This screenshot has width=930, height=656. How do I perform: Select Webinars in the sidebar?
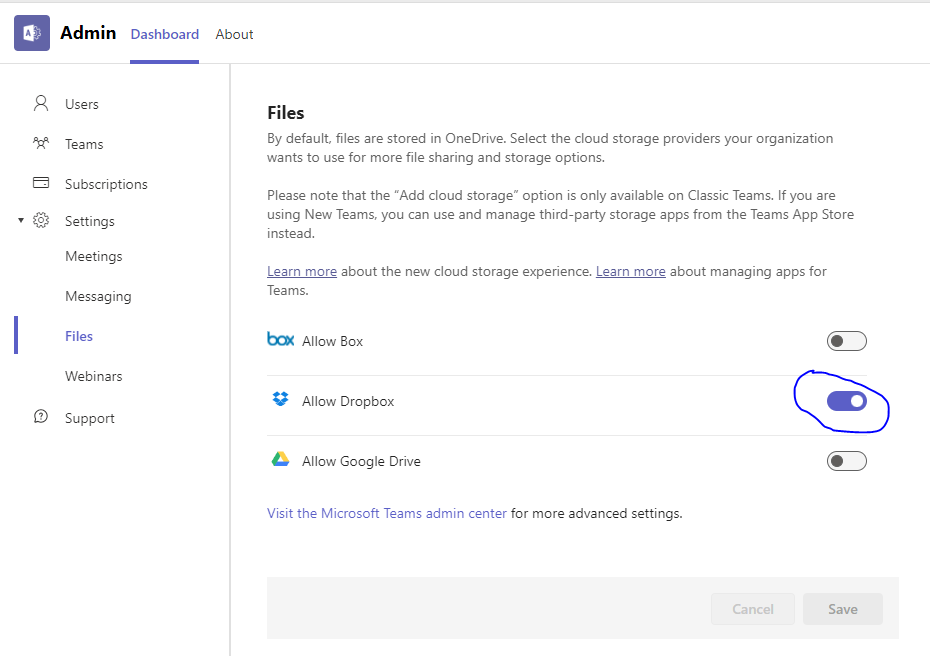93,375
